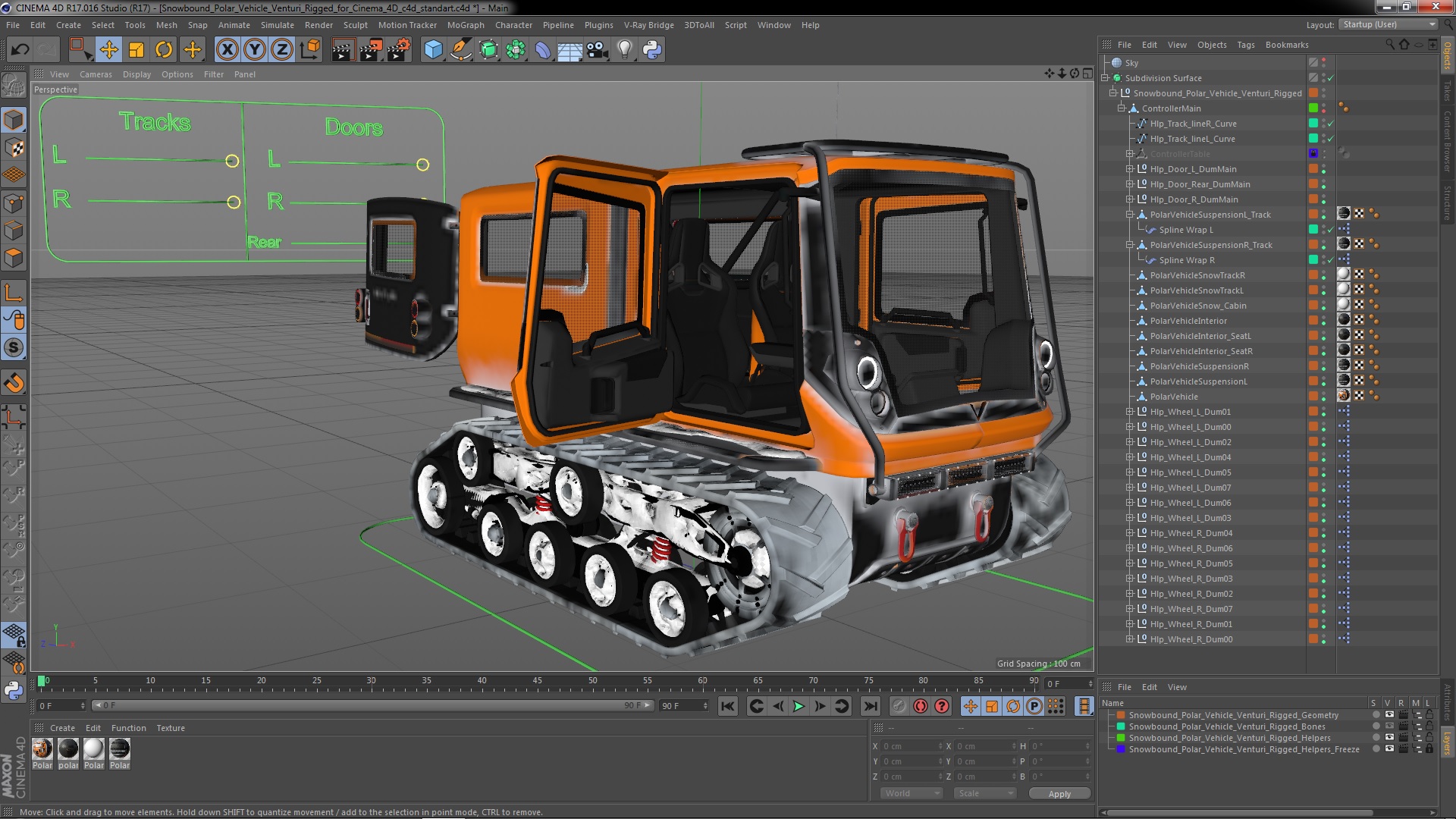Play the animation forward

[799, 706]
